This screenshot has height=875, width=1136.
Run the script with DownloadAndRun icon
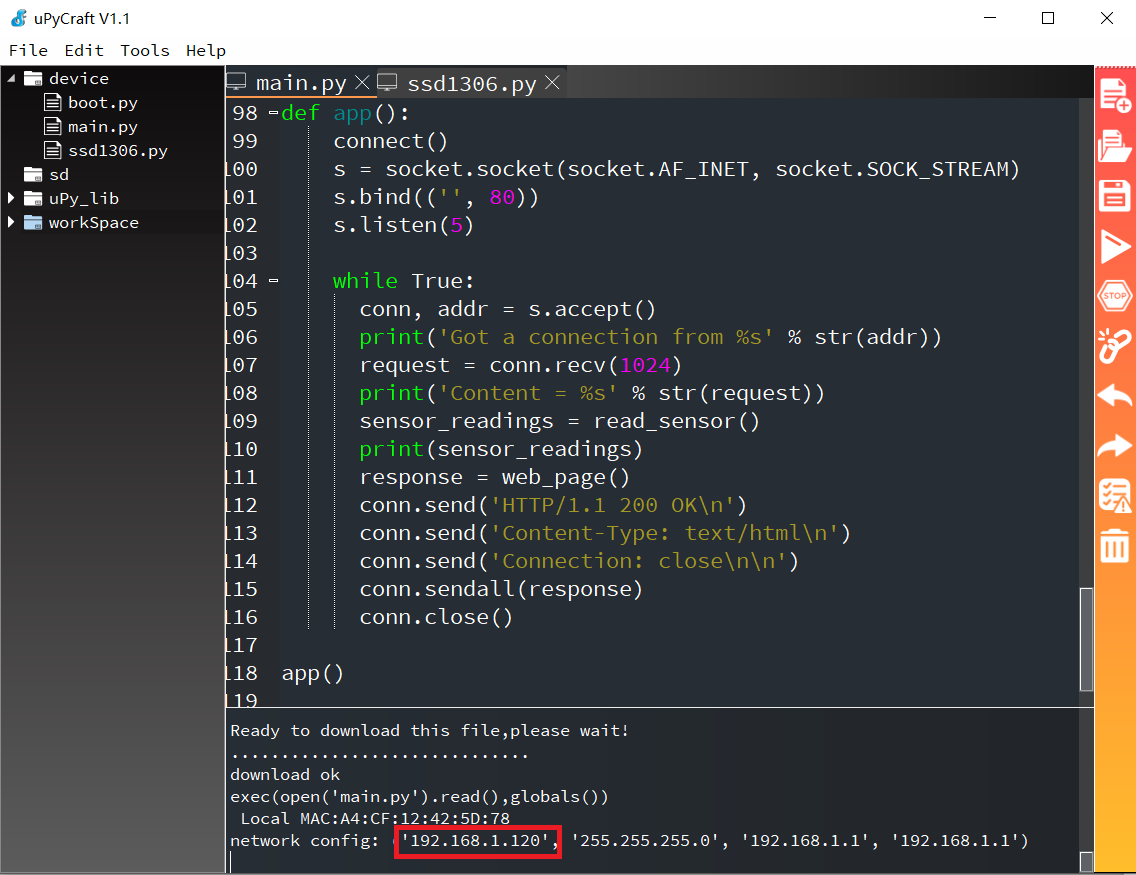point(1114,245)
